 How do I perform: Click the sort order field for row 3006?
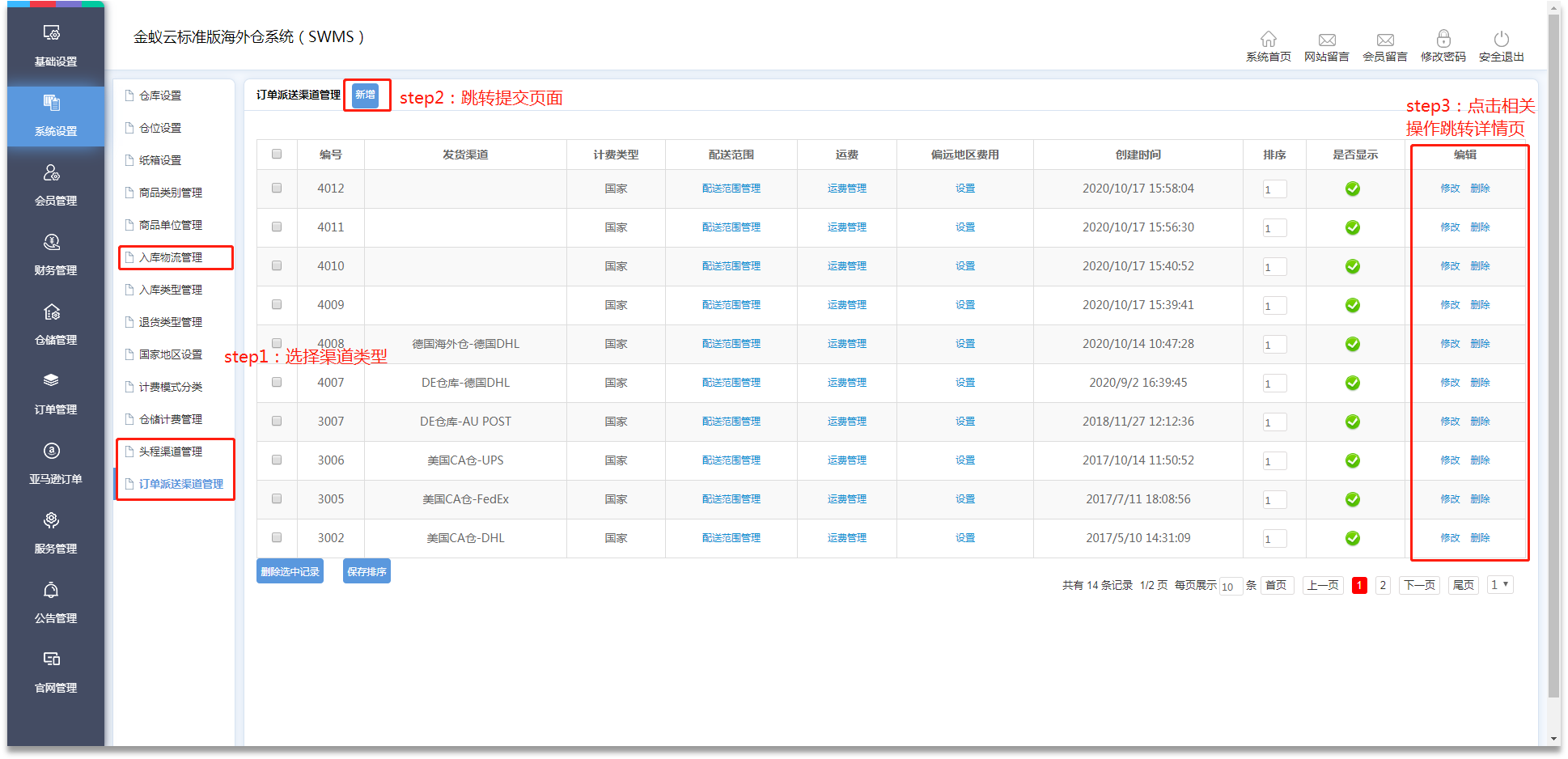(1274, 461)
